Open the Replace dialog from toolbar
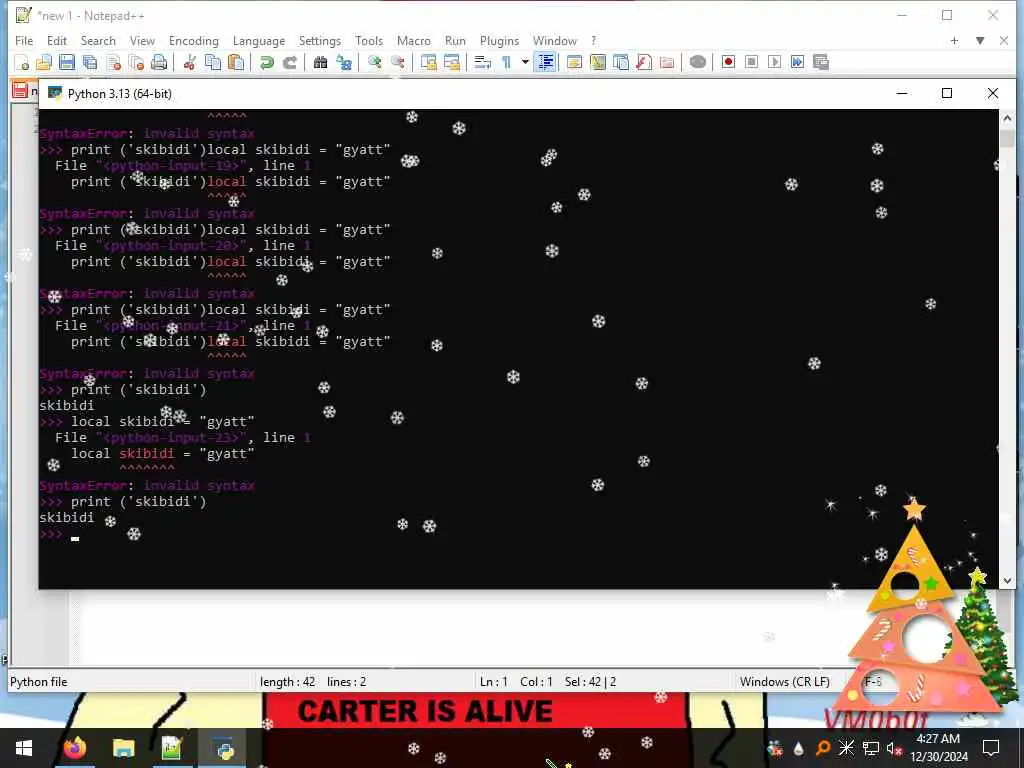The width and height of the screenshot is (1024, 768). click(344, 63)
